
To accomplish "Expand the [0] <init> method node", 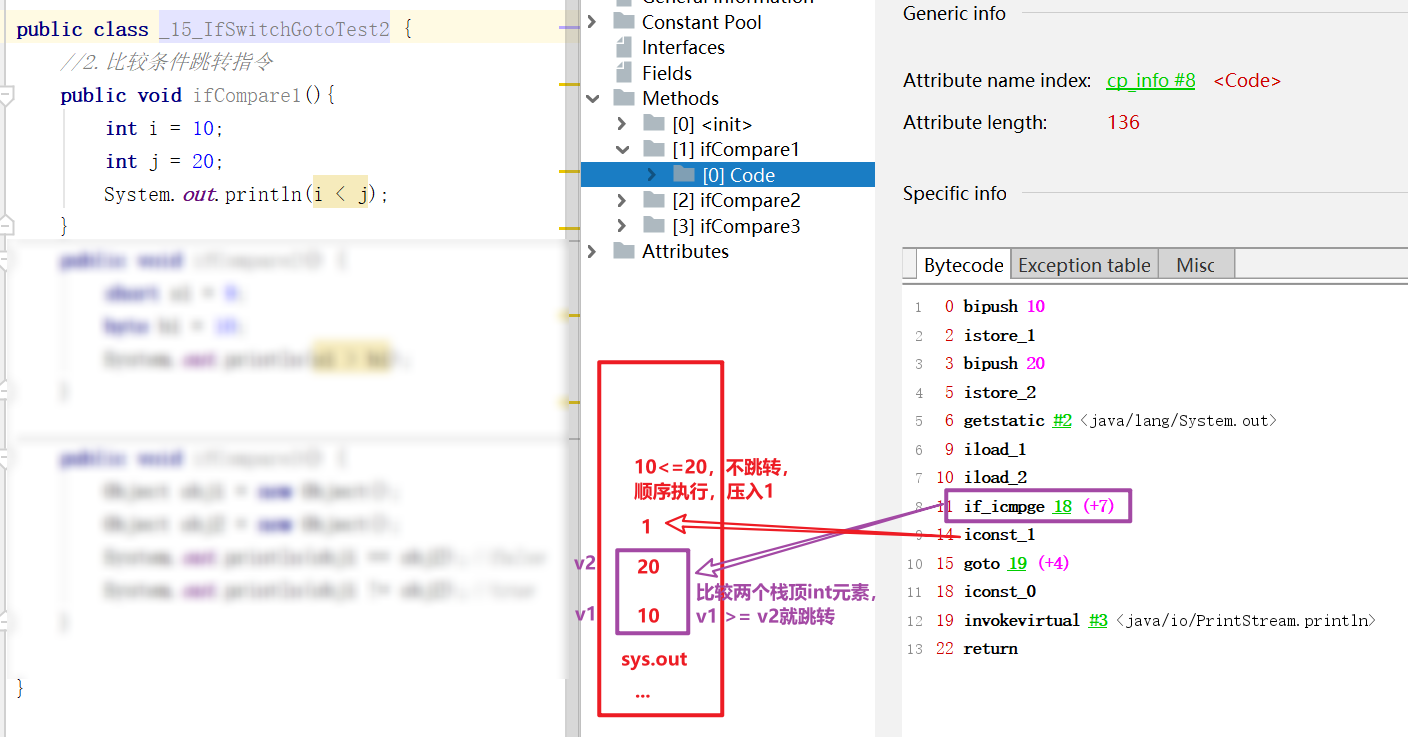I will [622, 124].
